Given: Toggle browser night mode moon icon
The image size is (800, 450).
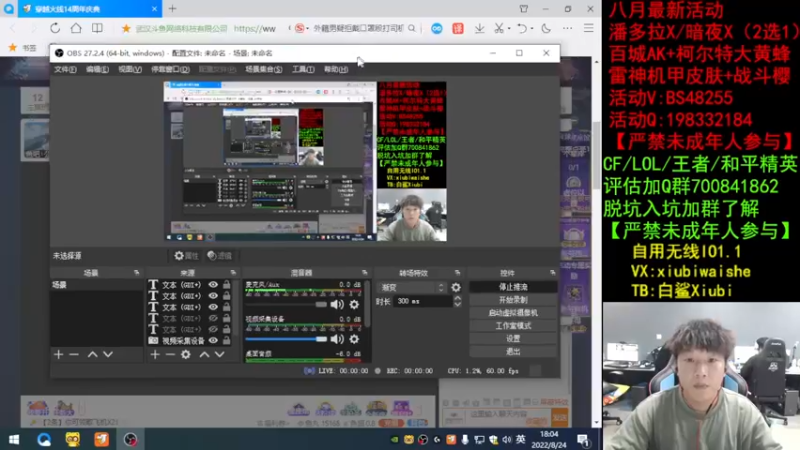Looking at the screenshot, I should point(546,29).
